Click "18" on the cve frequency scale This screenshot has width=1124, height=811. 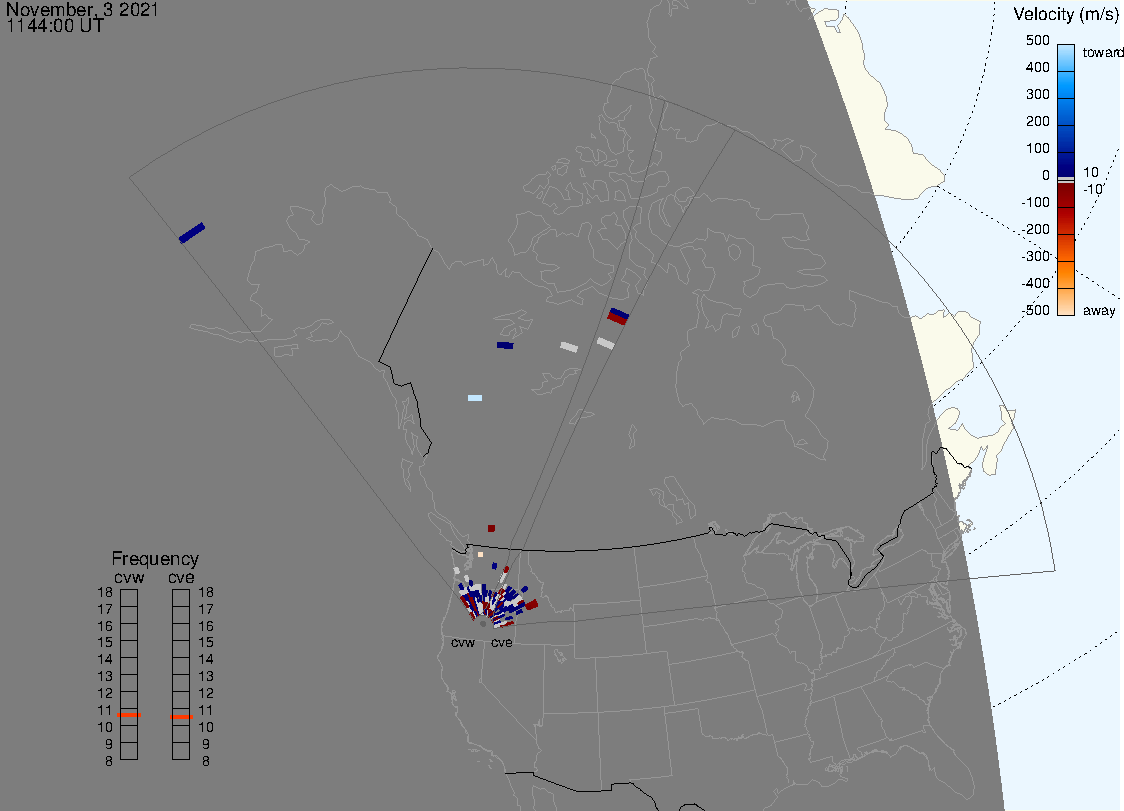point(206,592)
